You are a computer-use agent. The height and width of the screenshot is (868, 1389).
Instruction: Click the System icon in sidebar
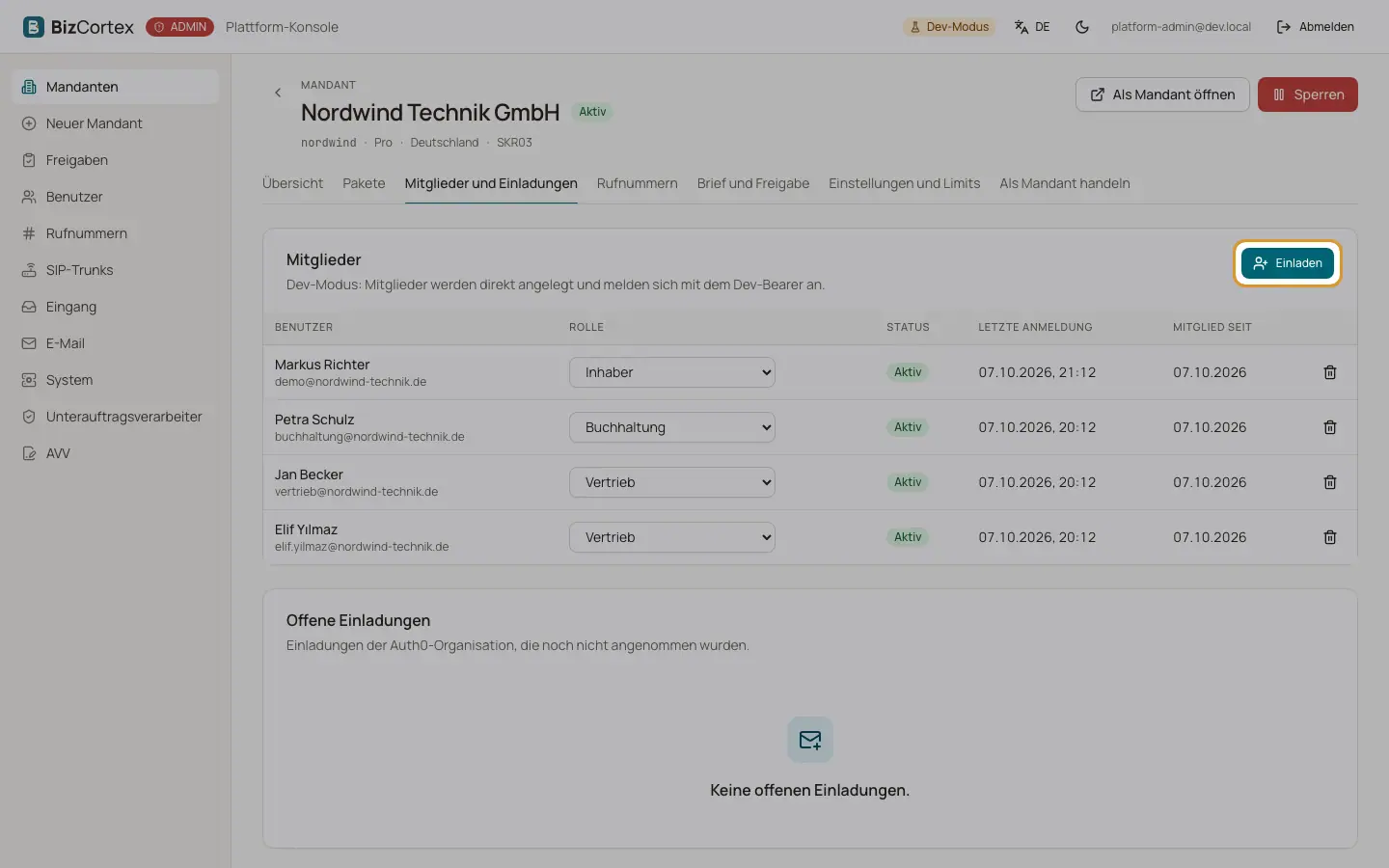[x=29, y=380]
